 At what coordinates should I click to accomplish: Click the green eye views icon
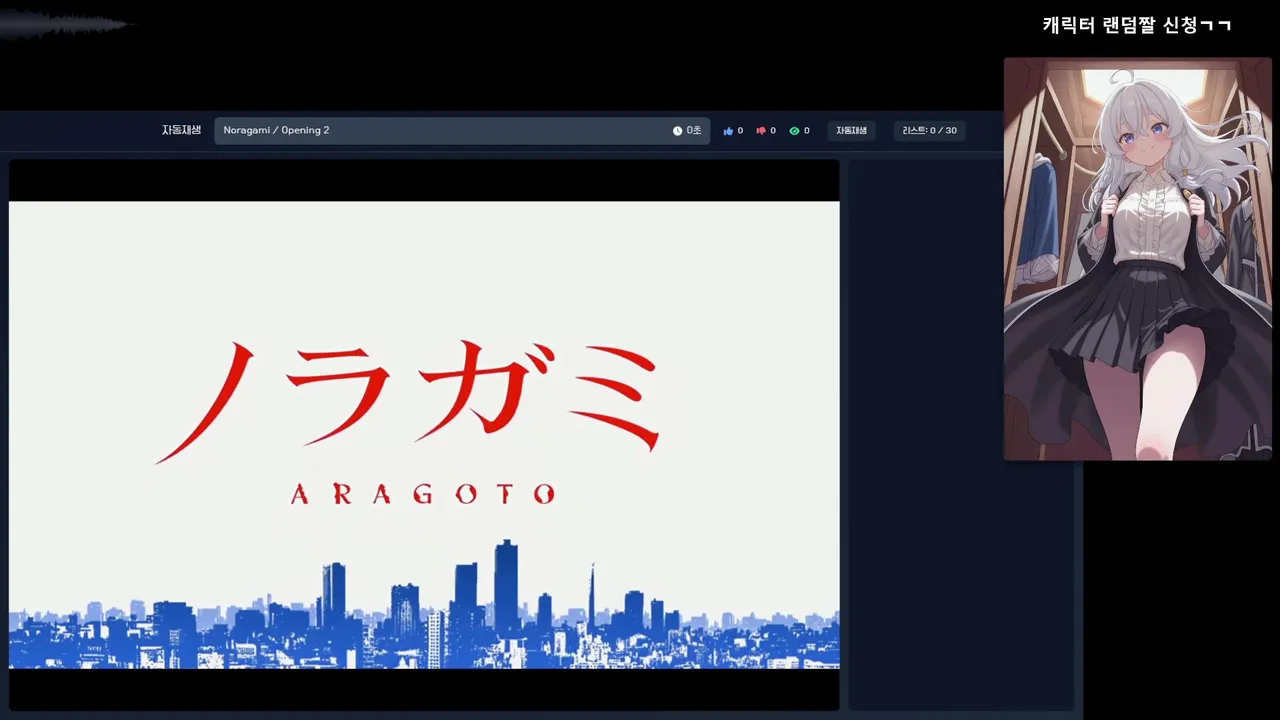pyautogui.click(x=794, y=131)
